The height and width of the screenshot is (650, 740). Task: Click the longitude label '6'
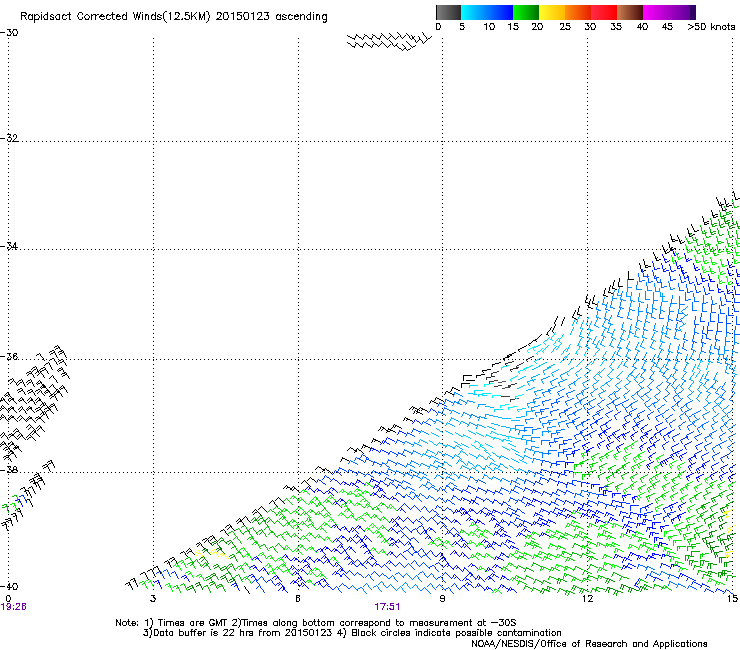[x=298, y=598]
